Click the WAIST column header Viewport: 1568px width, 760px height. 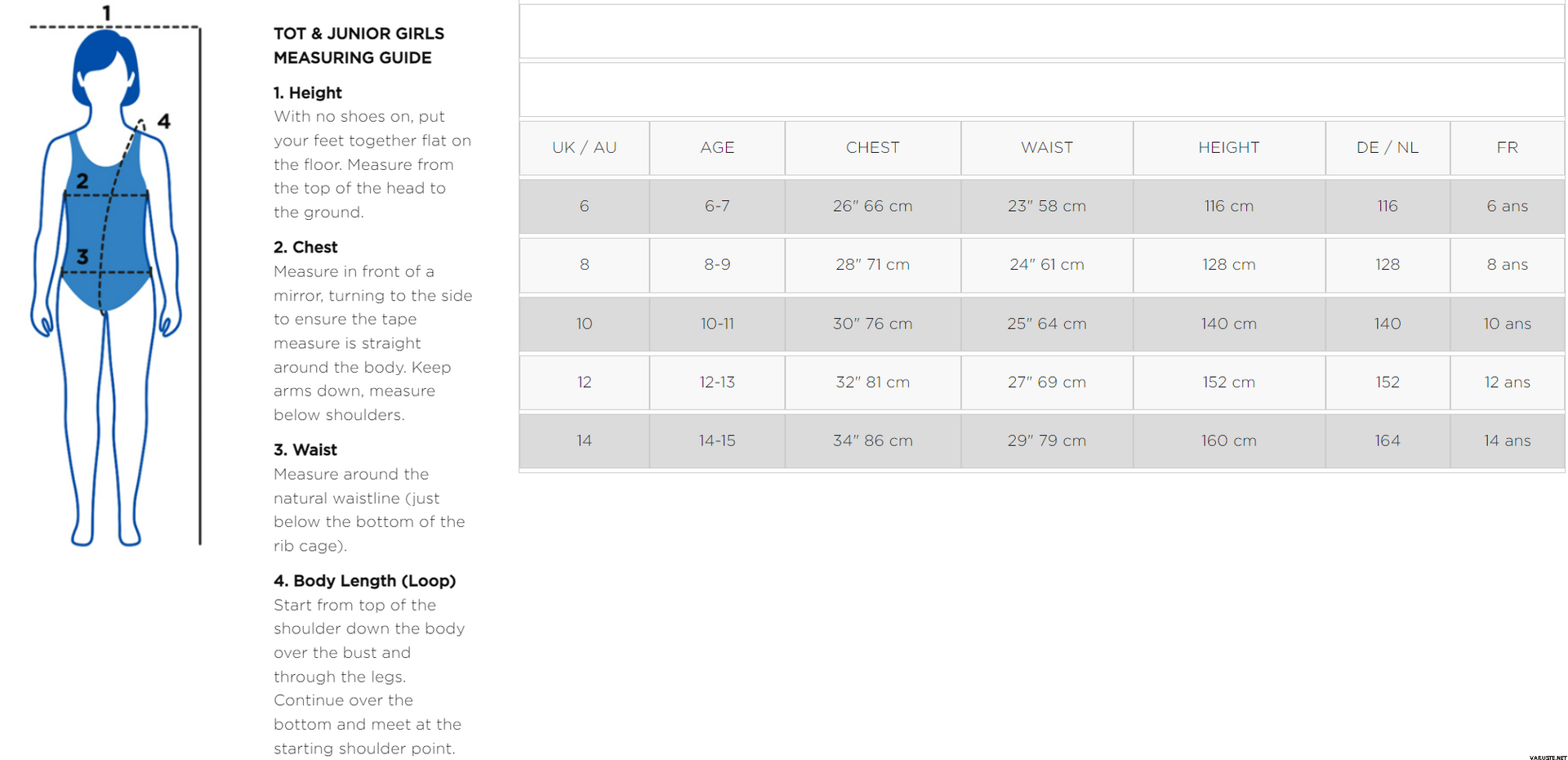click(1046, 148)
